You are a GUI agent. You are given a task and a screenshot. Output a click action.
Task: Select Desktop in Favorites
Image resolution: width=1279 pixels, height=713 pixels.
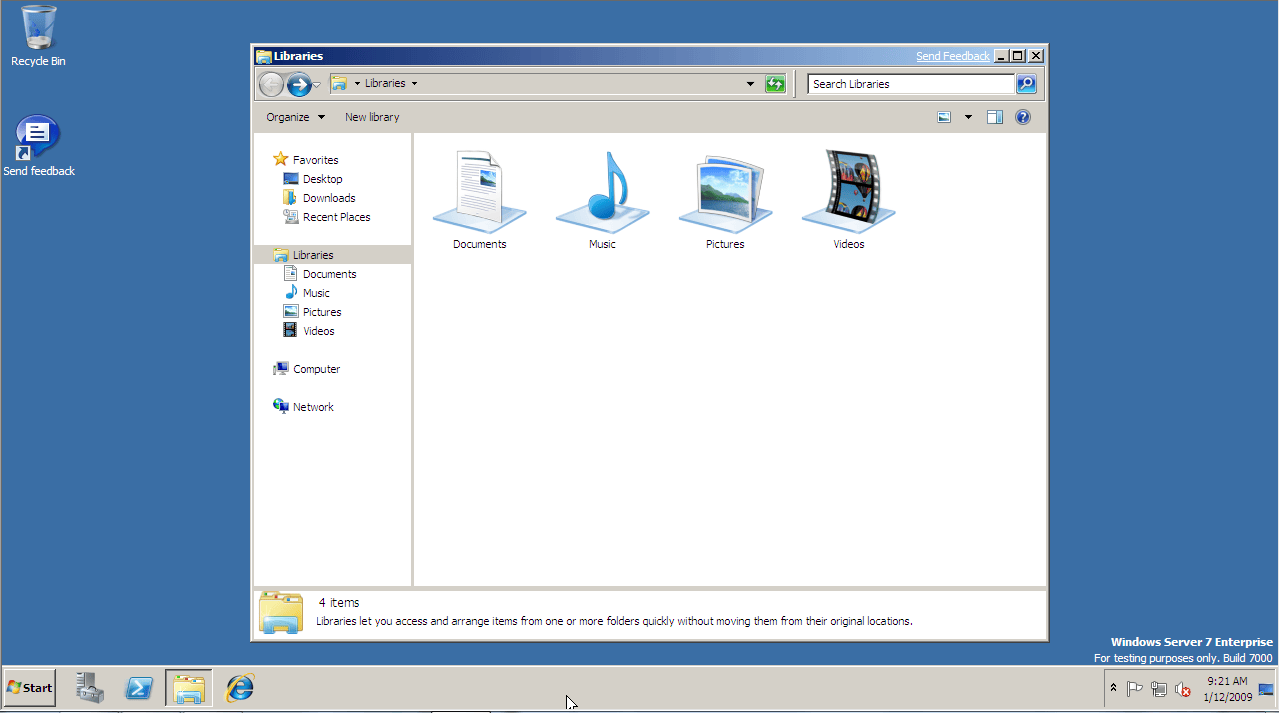[x=312, y=179]
